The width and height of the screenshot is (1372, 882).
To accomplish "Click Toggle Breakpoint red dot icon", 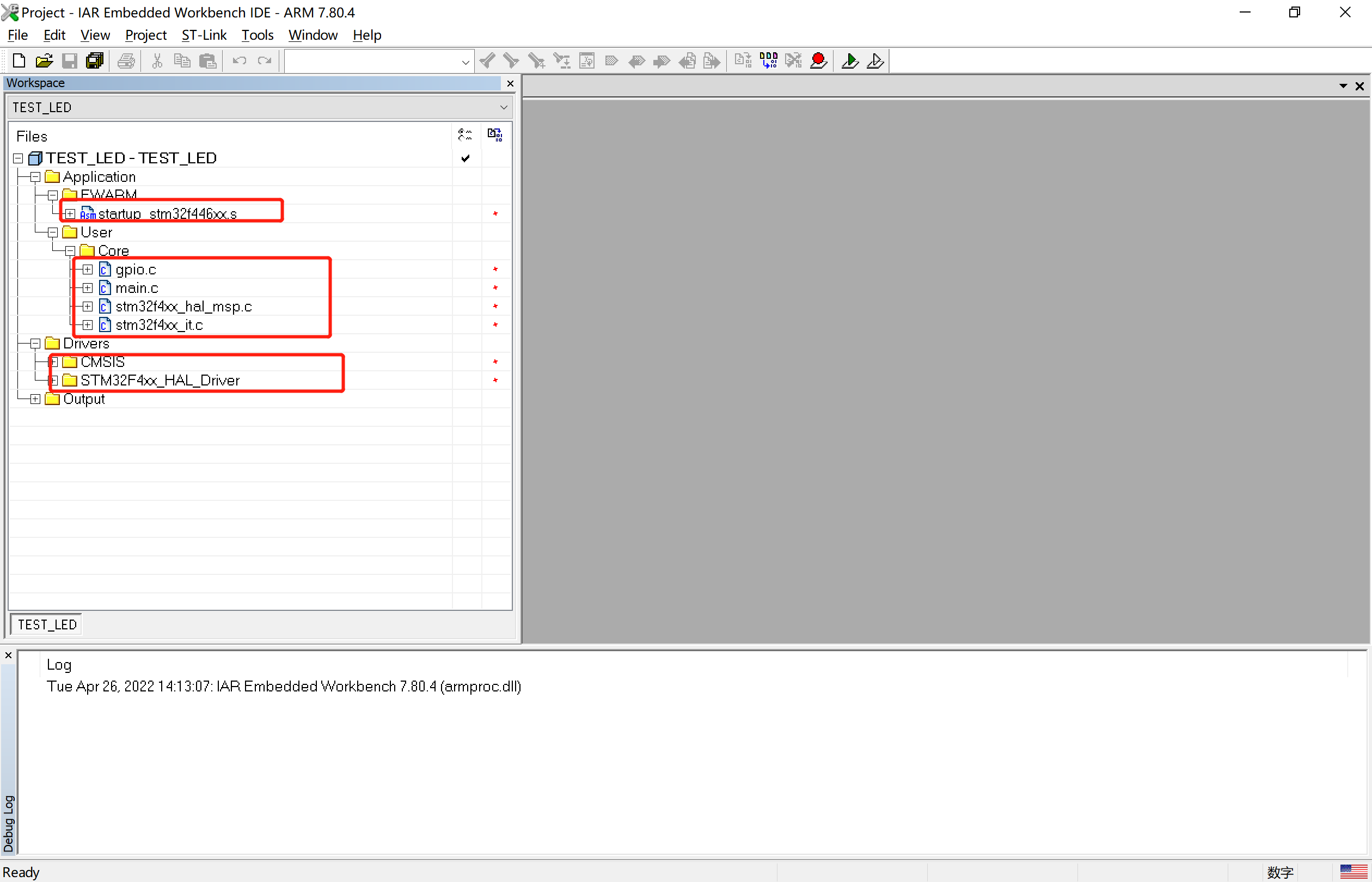I will [818, 61].
